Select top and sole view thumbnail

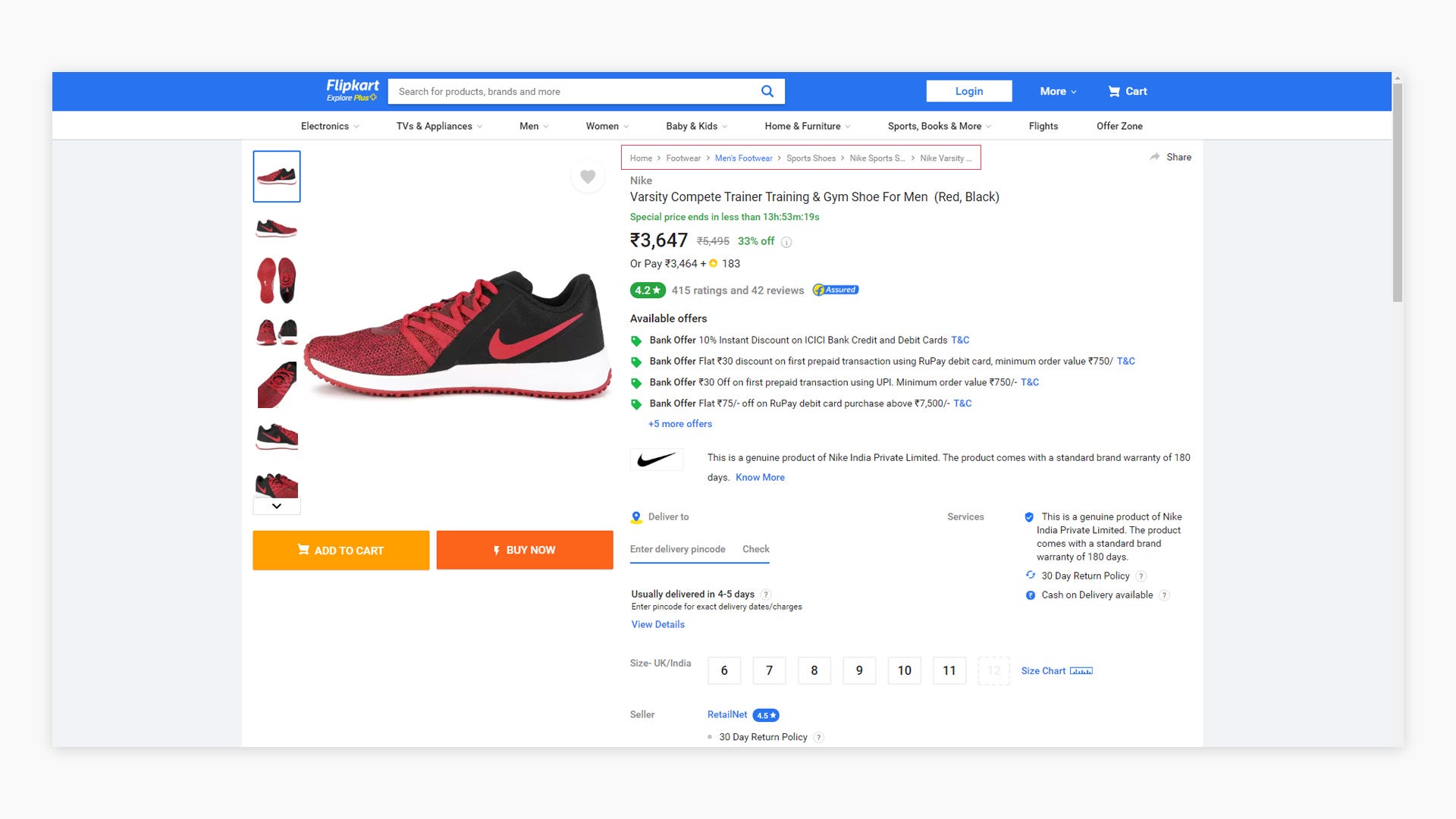pyautogui.click(x=277, y=281)
